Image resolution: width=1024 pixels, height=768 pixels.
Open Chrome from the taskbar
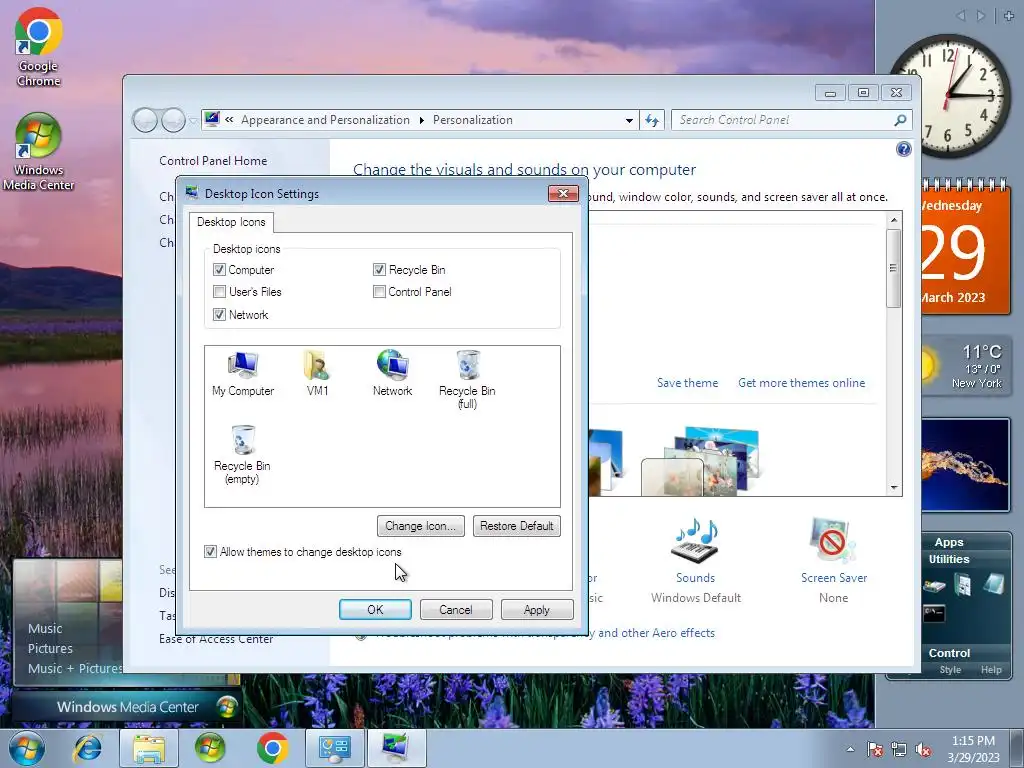pos(272,748)
